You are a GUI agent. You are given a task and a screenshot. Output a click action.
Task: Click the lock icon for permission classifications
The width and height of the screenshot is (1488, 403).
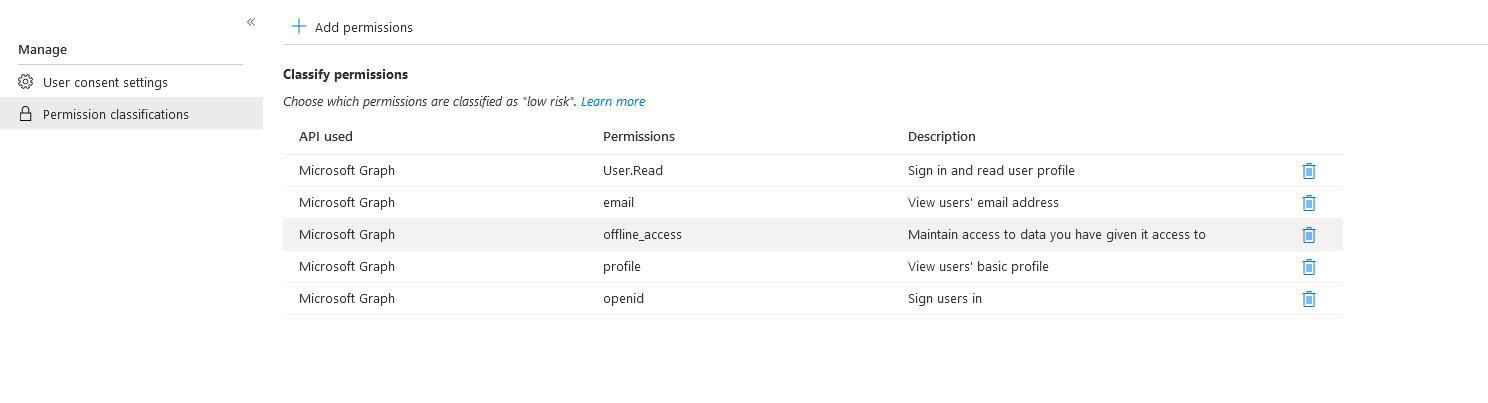[x=26, y=114]
